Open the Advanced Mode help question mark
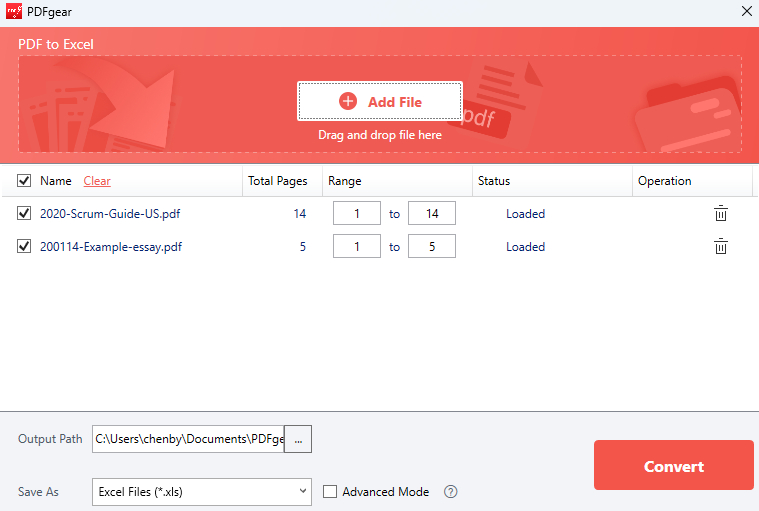 [451, 492]
